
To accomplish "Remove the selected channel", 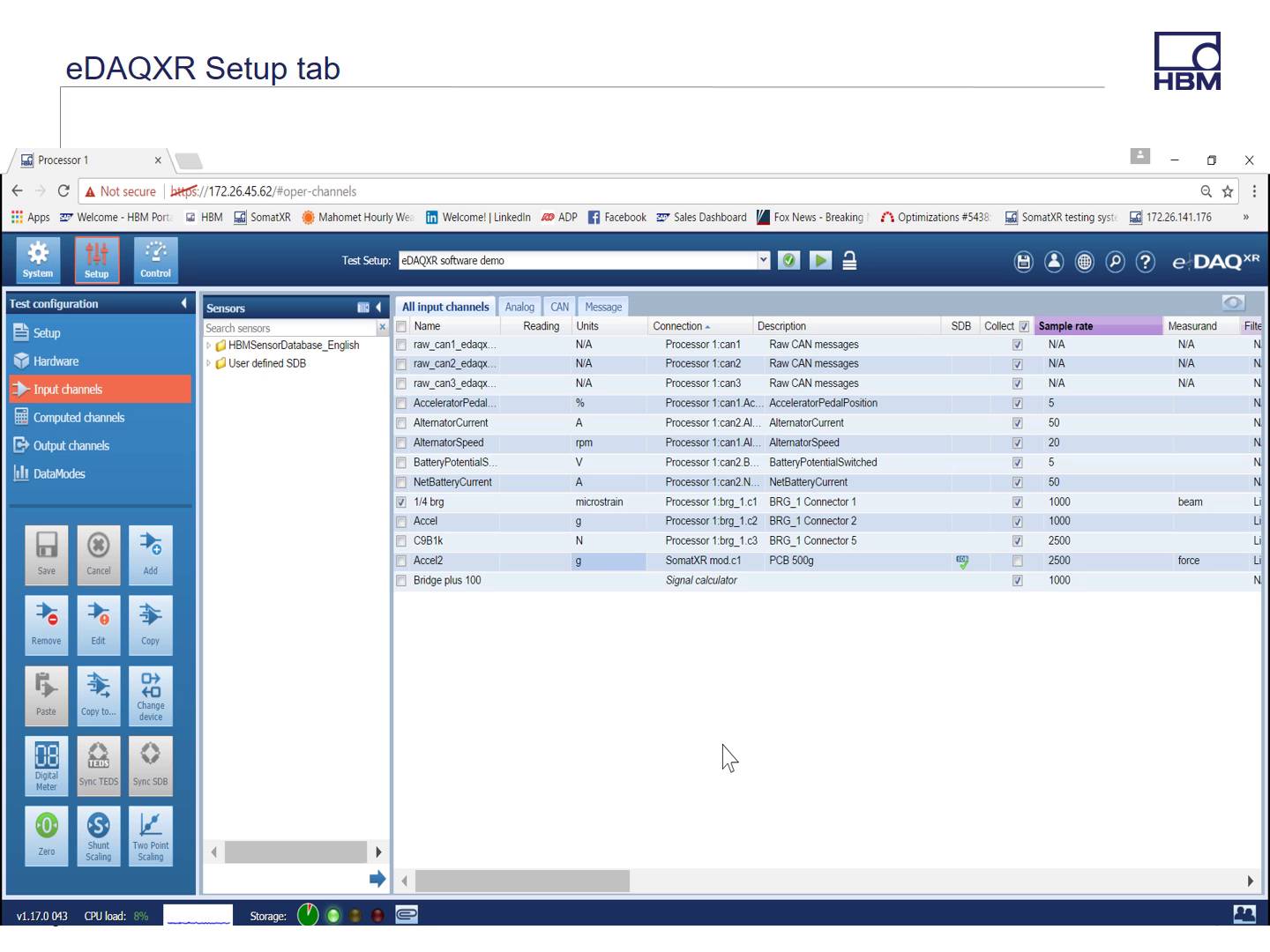I will click(47, 625).
